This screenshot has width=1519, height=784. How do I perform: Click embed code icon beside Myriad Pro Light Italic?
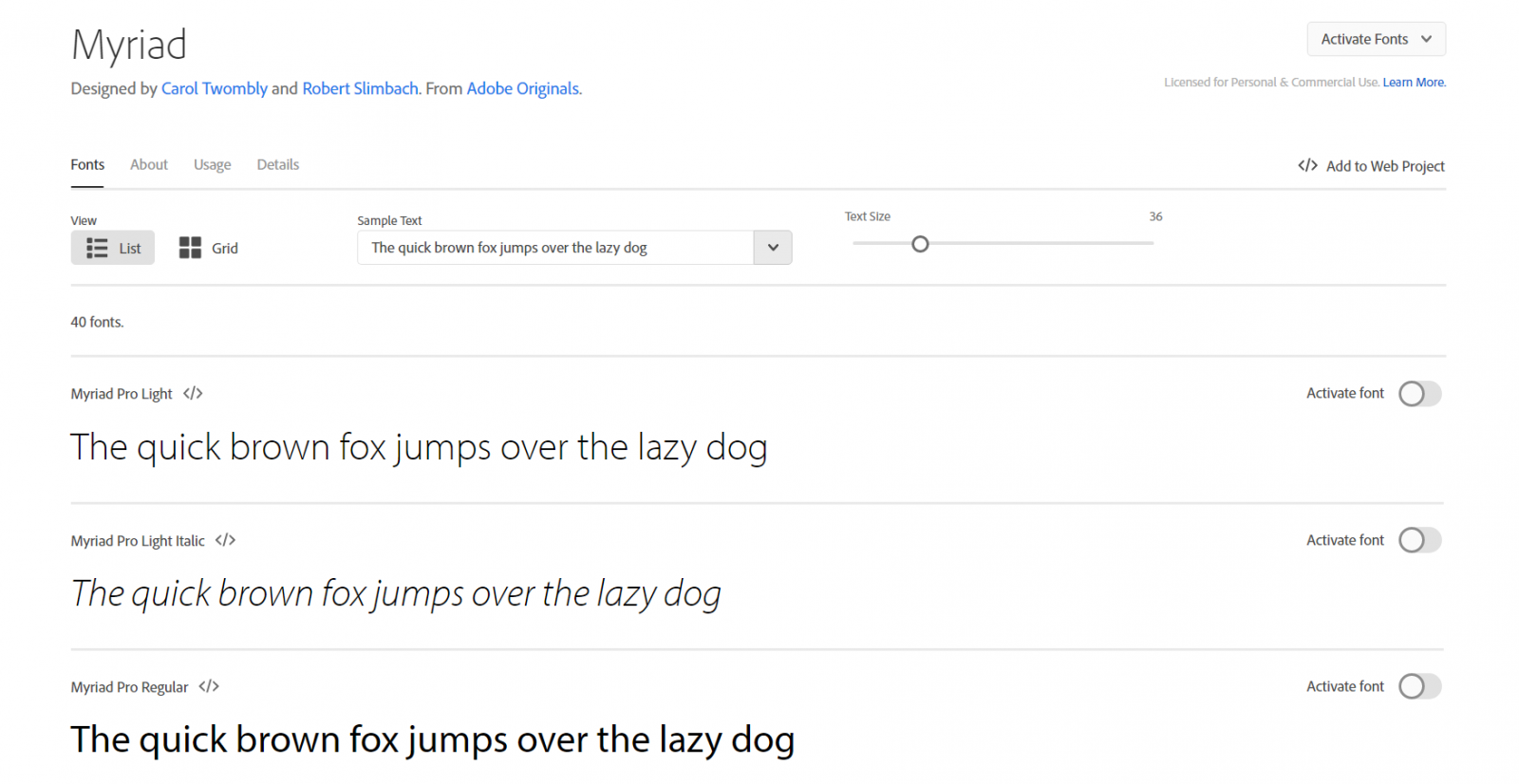pos(225,540)
